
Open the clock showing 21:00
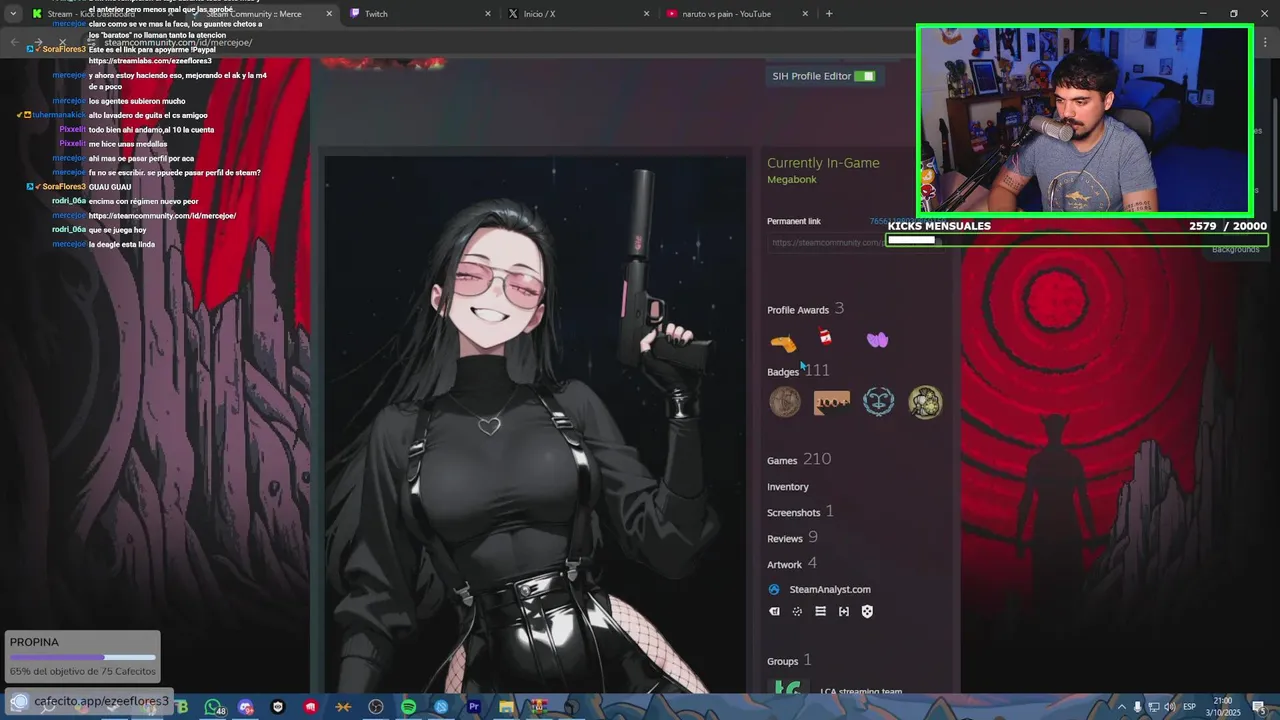point(1223,707)
